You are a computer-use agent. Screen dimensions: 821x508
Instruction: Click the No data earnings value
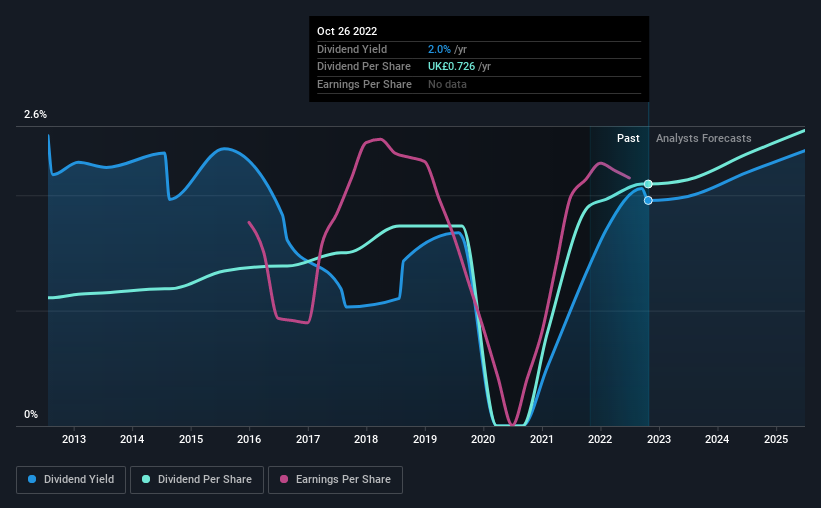pyautogui.click(x=447, y=84)
